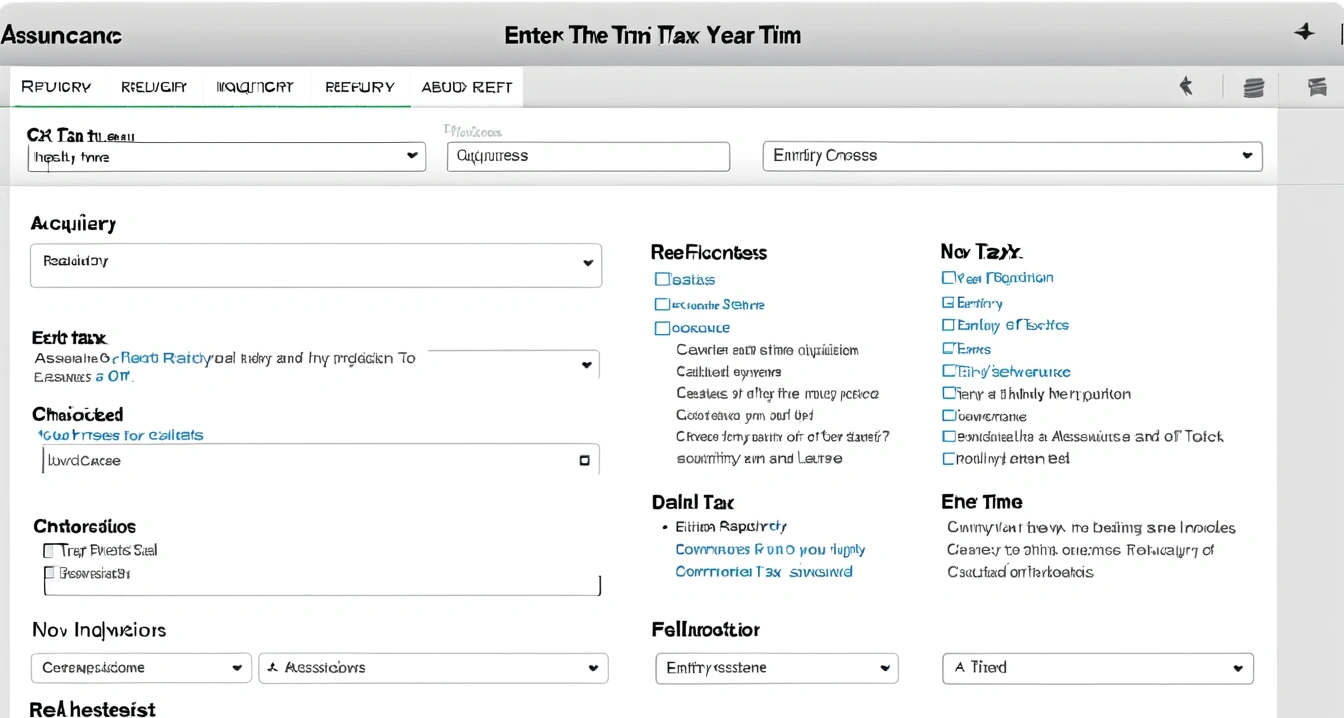
Task: Open the Emtiry ssstene dropdown under Fellnrootior
Action: tap(777, 668)
